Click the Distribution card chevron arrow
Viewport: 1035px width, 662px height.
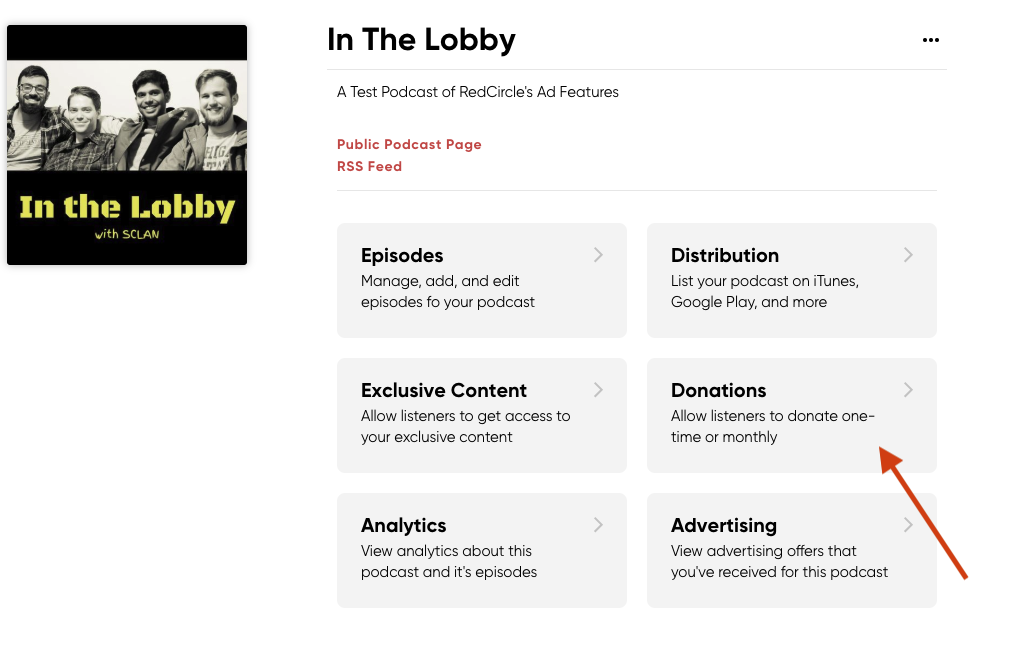[908, 255]
